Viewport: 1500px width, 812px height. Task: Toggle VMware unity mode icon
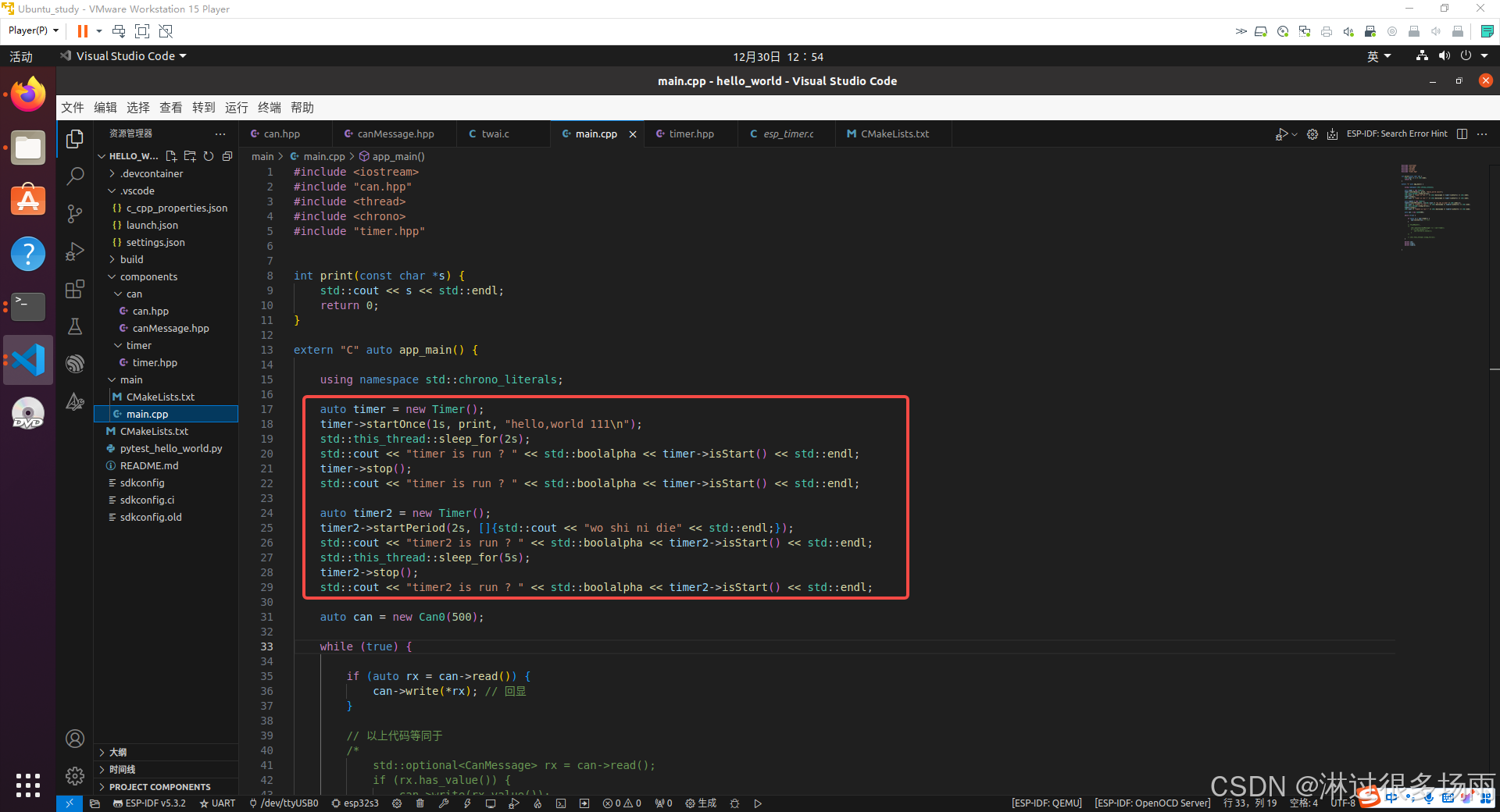[x=166, y=31]
